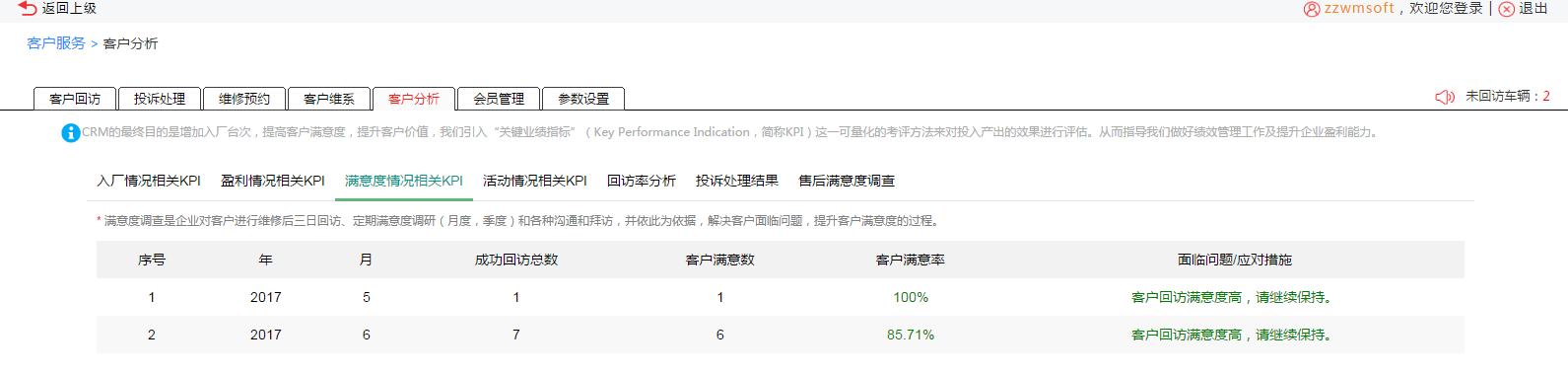Click the satisfied count 6 cell in row 2
Screen dimensions: 1568x374
(720, 335)
